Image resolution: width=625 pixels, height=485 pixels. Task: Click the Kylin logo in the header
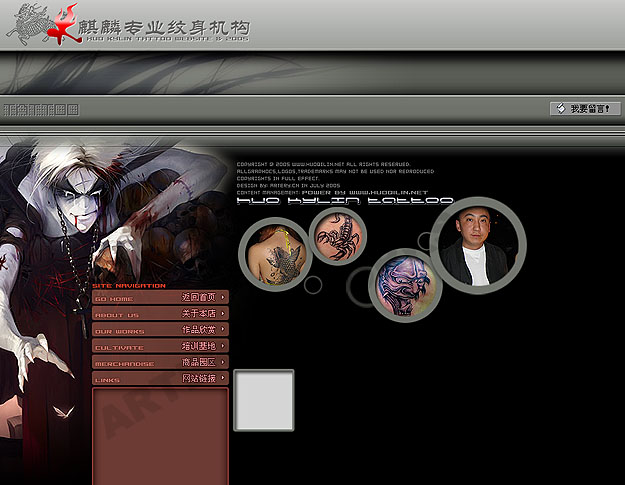point(42,24)
